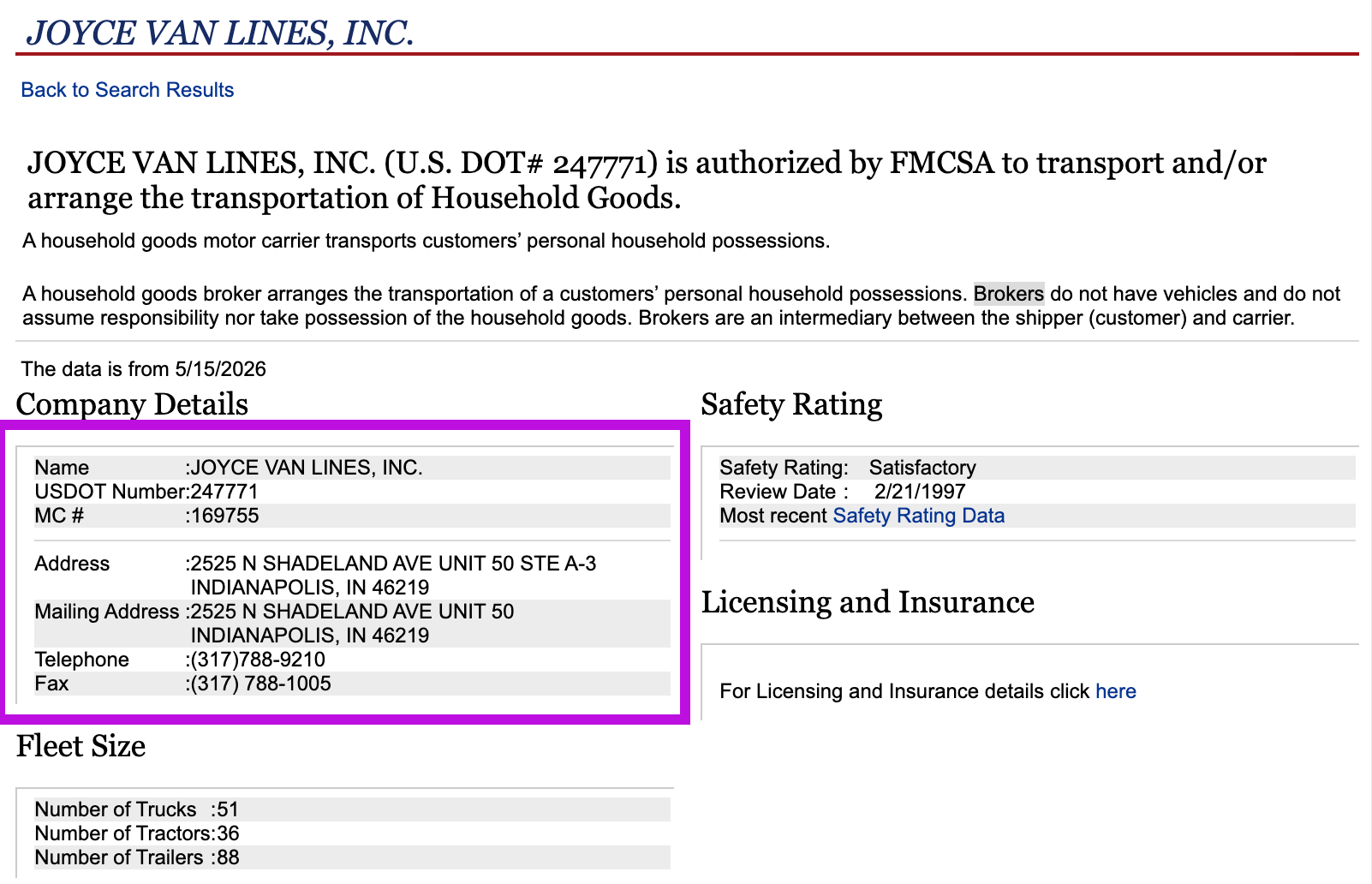
Task: Click the Number of Trailers row
Action: pos(352,857)
